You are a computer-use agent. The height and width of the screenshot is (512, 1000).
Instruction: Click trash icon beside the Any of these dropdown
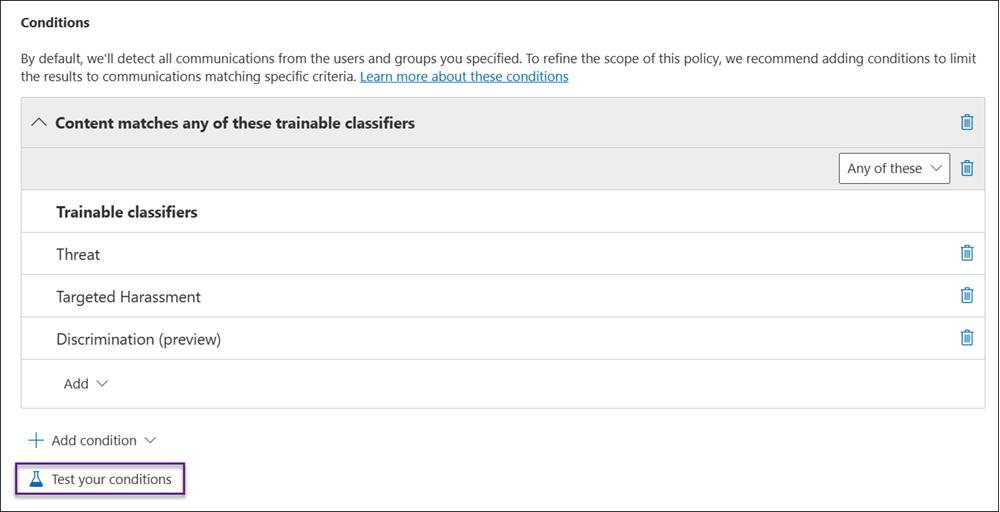pos(966,168)
